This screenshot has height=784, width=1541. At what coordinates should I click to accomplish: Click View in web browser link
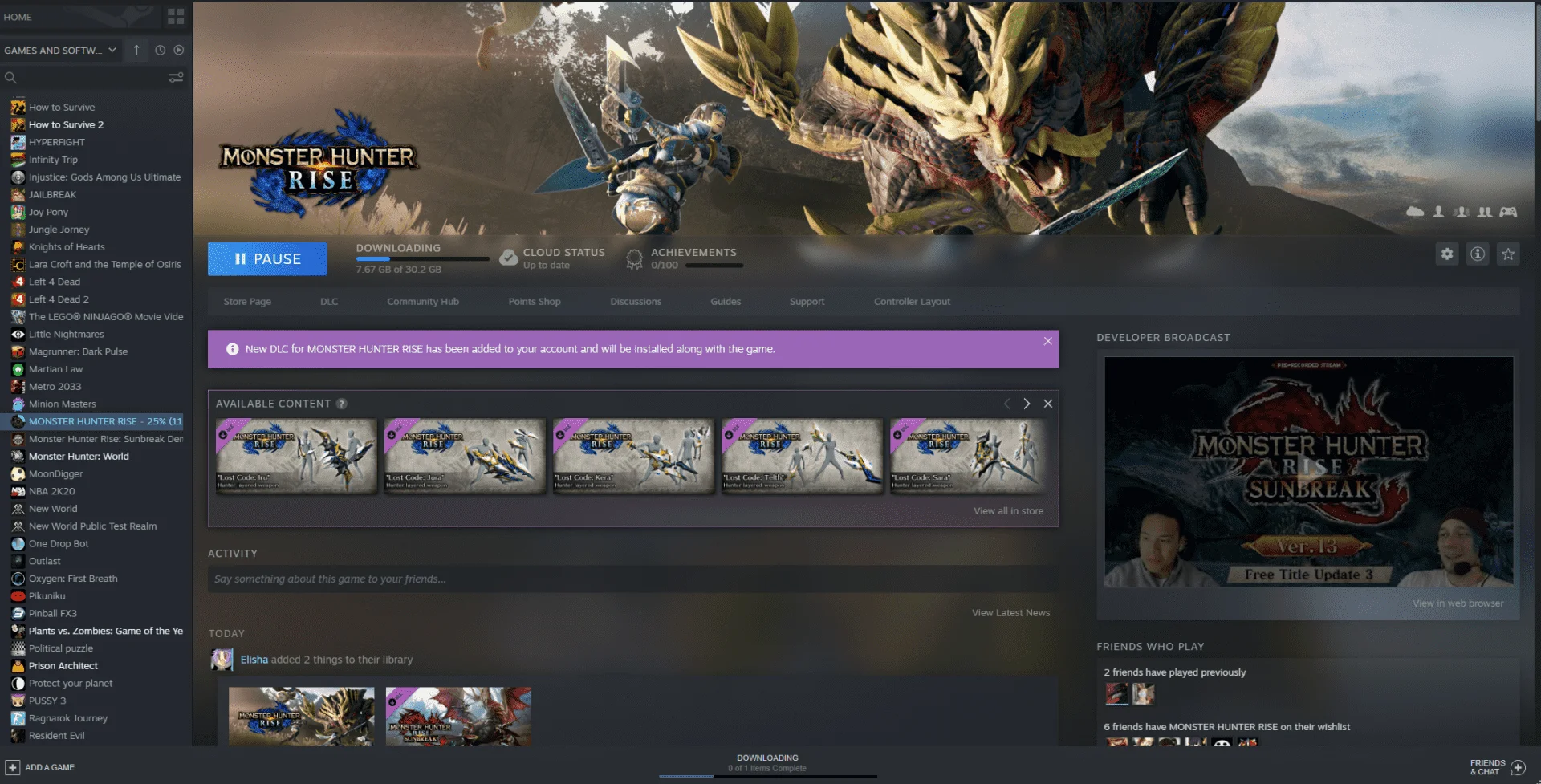(1458, 603)
